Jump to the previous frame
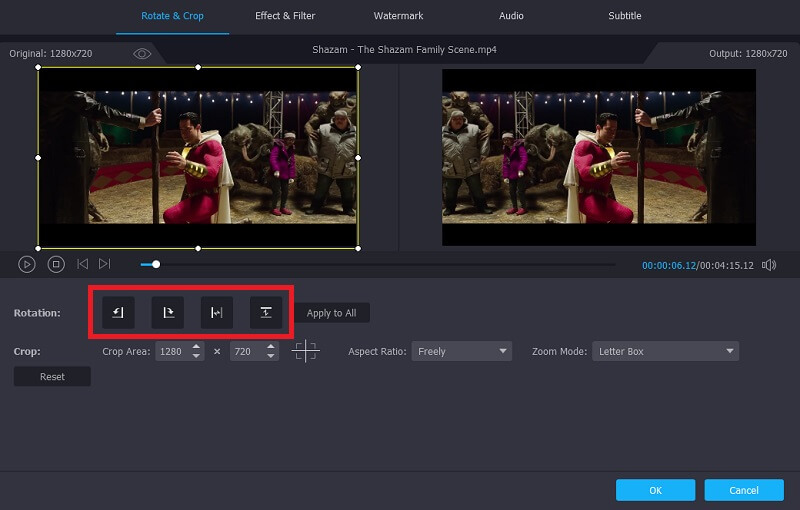The height and width of the screenshot is (510, 800). (83, 264)
